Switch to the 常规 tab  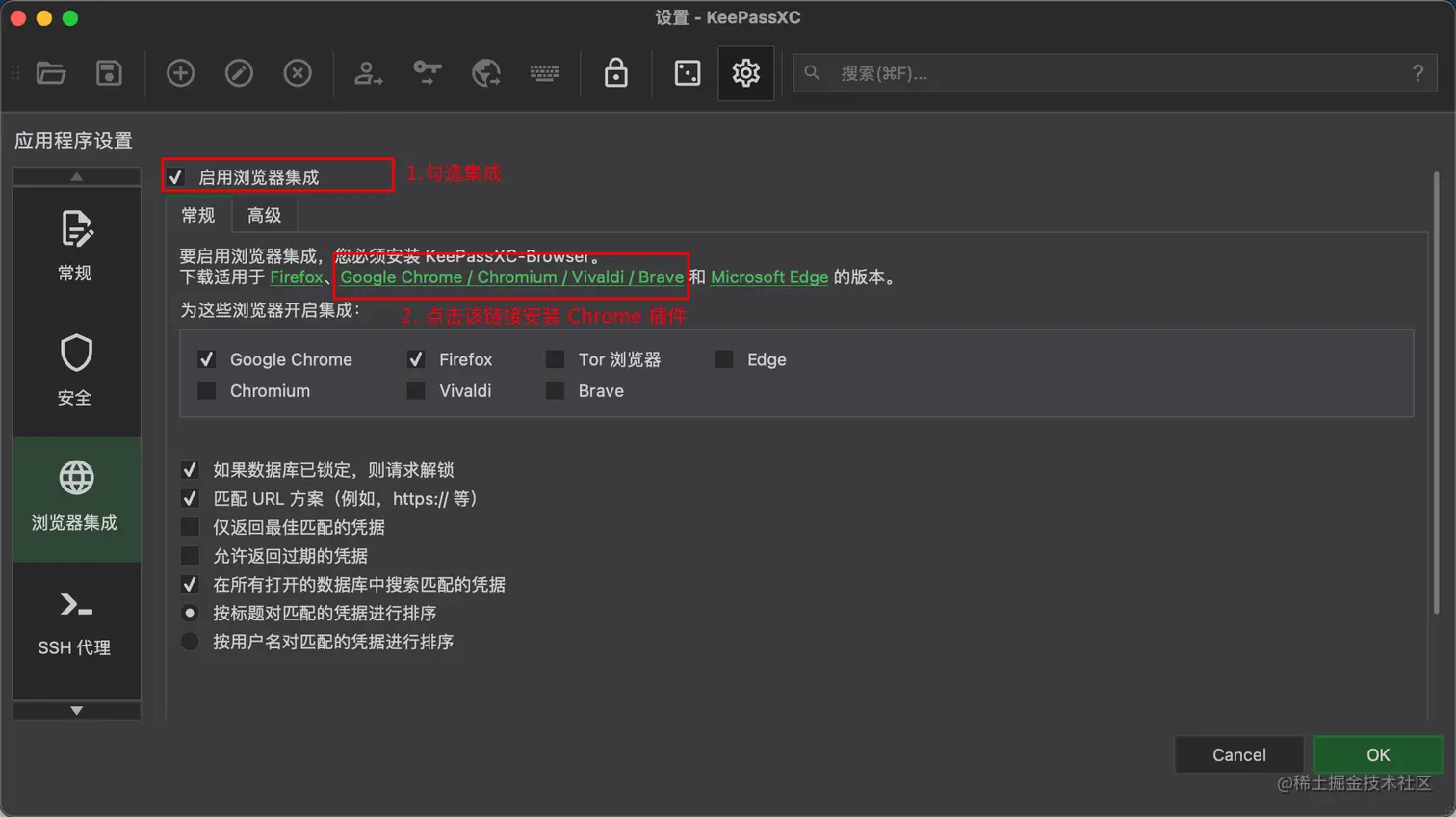[x=198, y=215]
